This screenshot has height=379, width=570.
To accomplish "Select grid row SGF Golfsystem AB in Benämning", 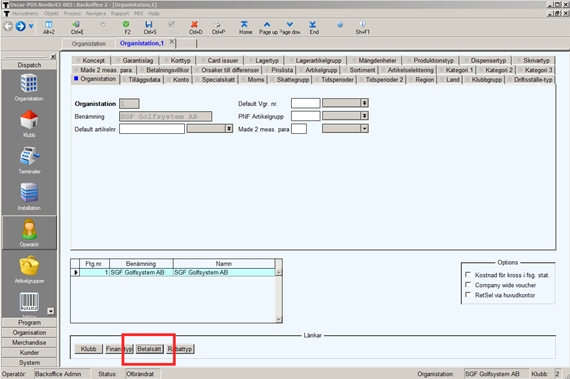I will pyautogui.click(x=141, y=272).
